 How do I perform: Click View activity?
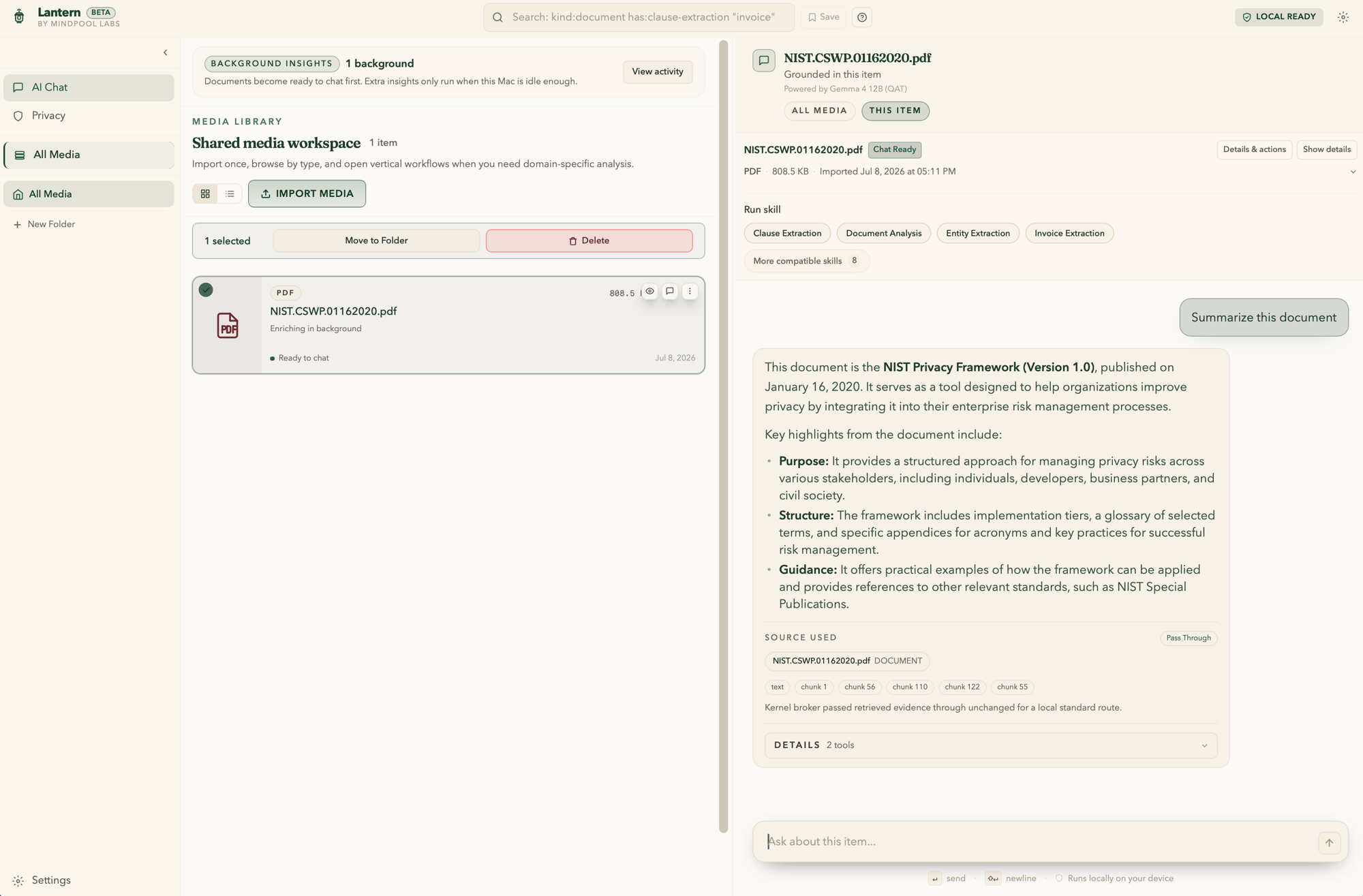tap(658, 72)
